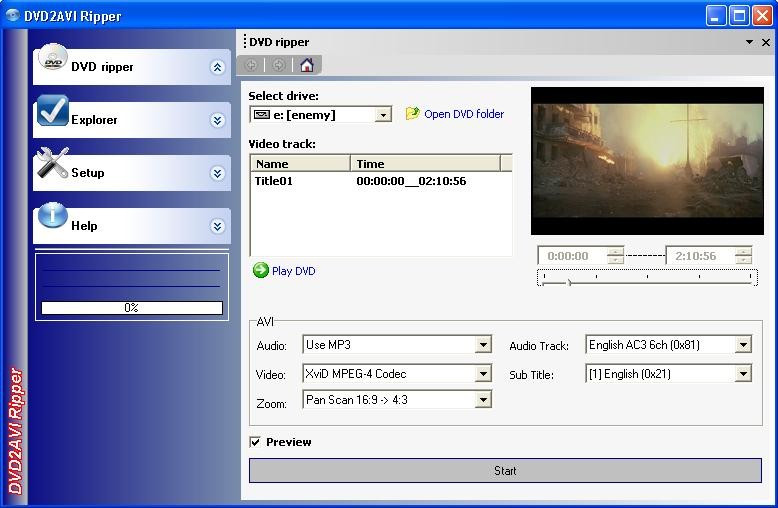The height and width of the screenshot is (508, 778).
Task: Open the Video codec dropdown
Action: click(x=483, y=374)
